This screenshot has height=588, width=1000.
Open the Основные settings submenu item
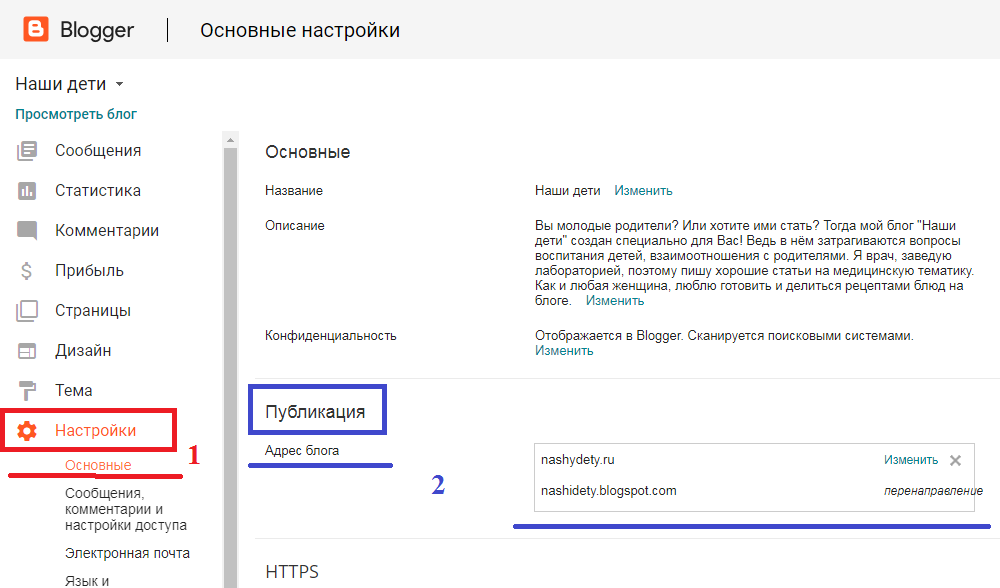click(98, 466)
